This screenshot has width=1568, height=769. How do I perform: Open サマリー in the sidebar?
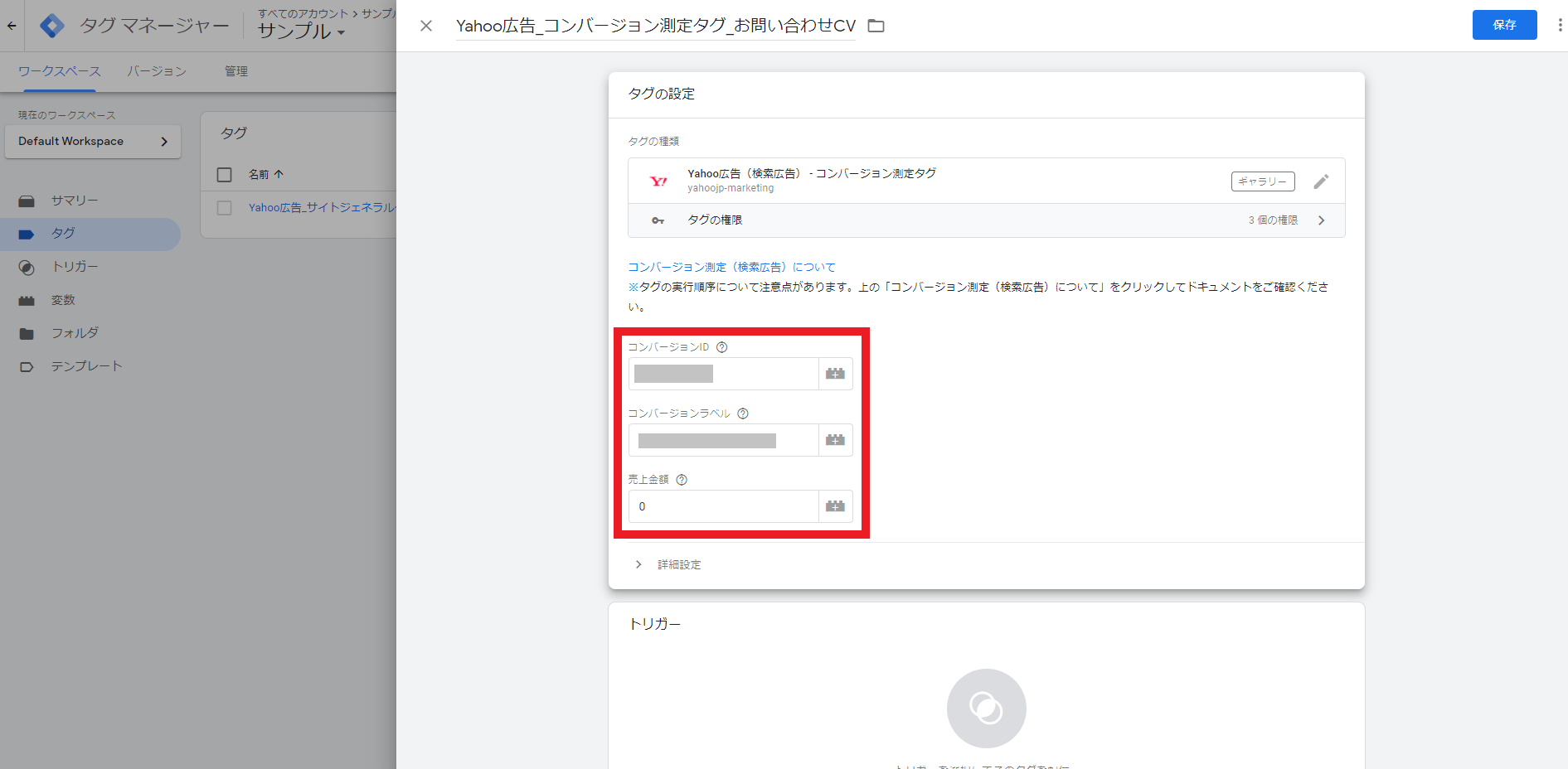(90, 201)
